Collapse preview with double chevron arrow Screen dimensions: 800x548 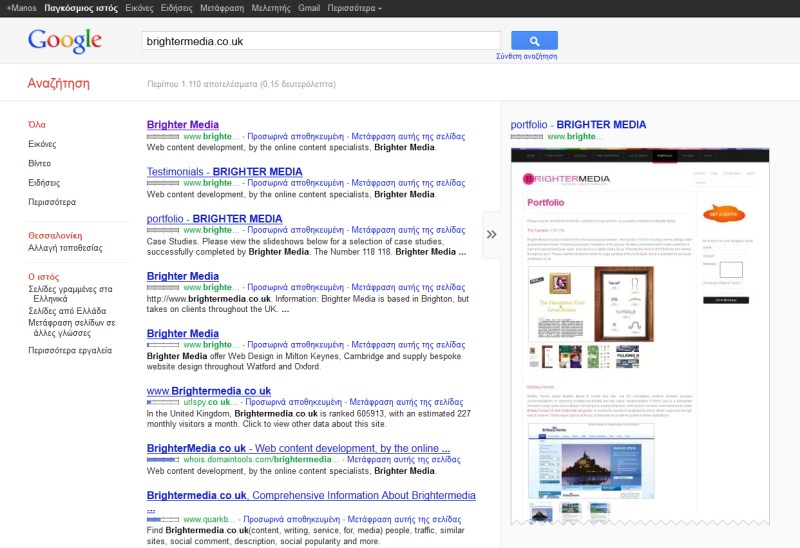pyautogui.click(x=491, y=235)
